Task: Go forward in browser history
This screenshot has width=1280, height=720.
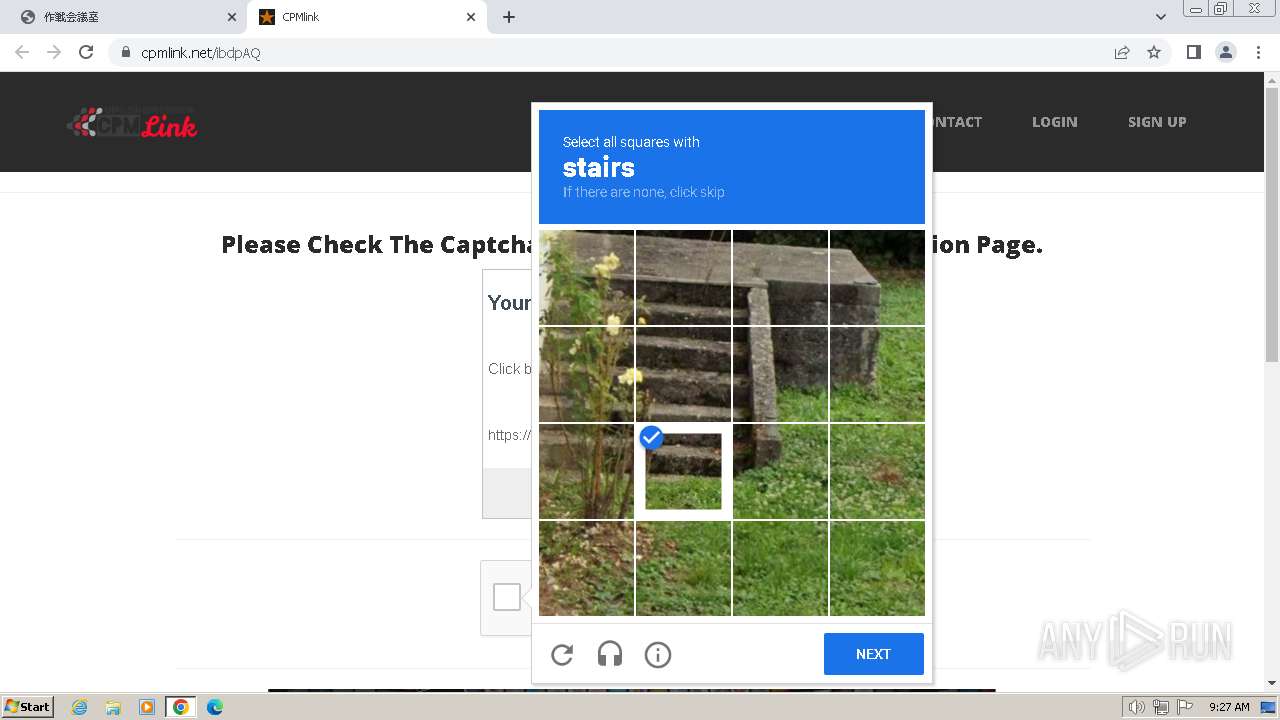Action: (x=54, y=52)
